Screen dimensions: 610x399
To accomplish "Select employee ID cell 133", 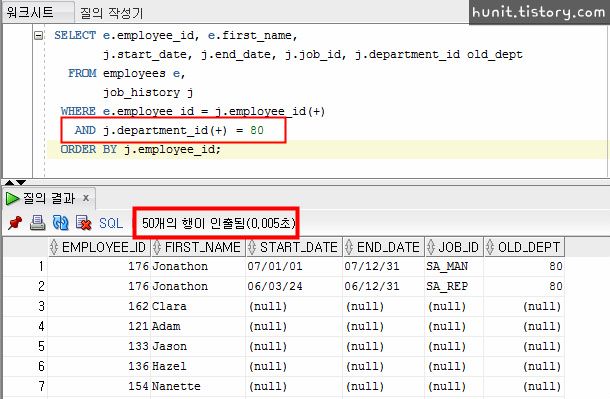I will pos(99,346).
